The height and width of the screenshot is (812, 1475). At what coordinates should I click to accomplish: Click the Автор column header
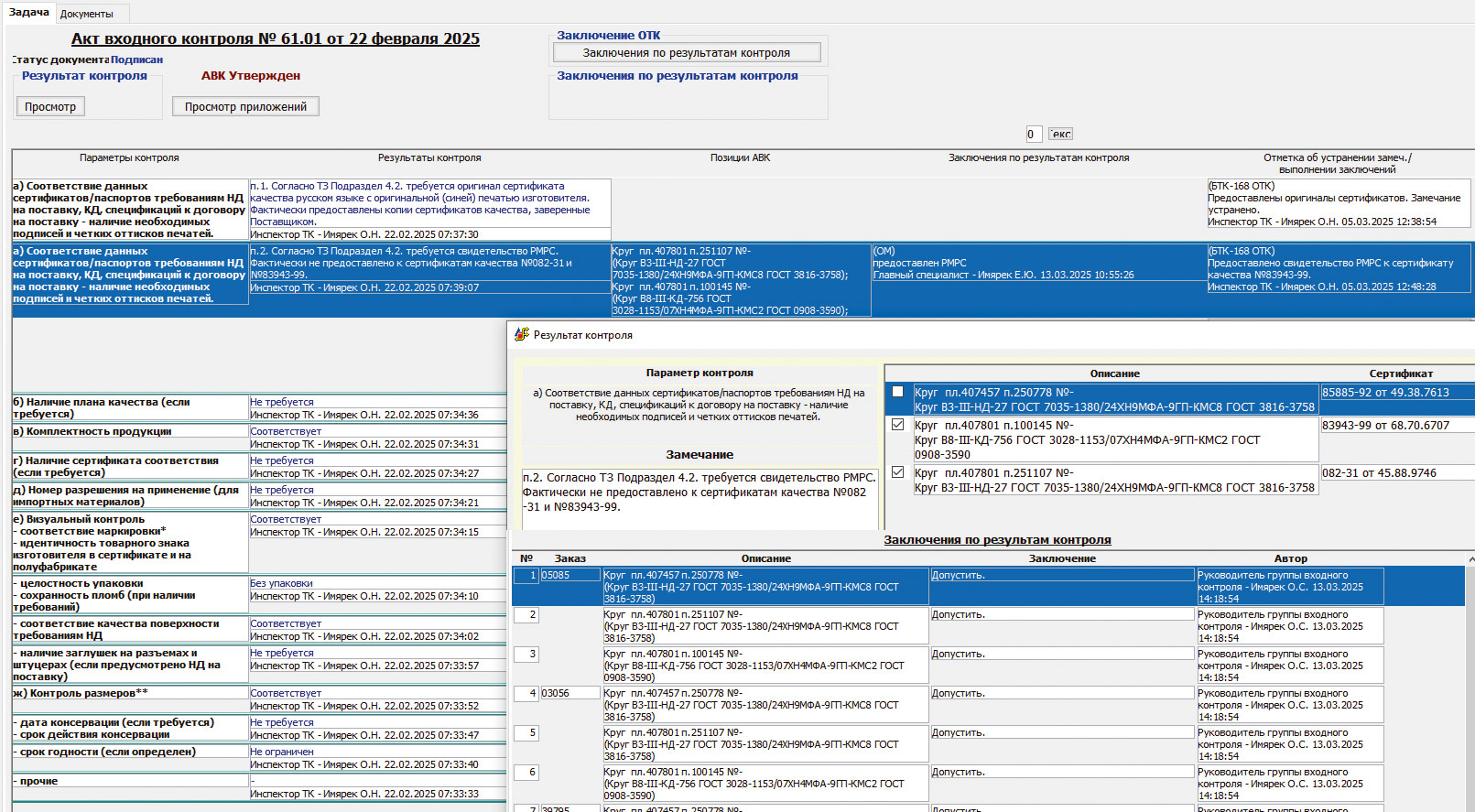pos(1290,558)
